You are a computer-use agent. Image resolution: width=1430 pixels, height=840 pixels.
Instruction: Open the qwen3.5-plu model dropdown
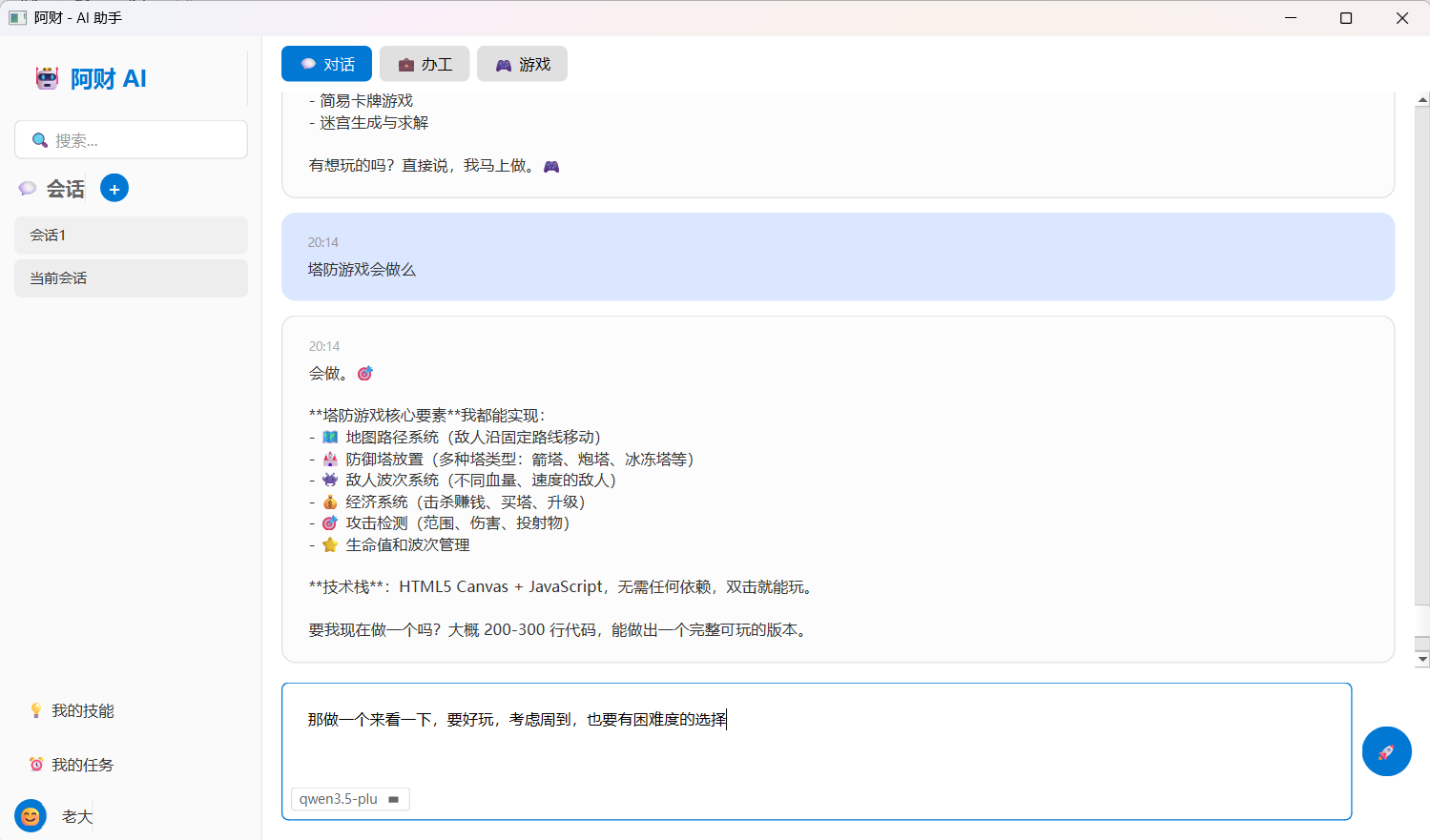[350, 799]
